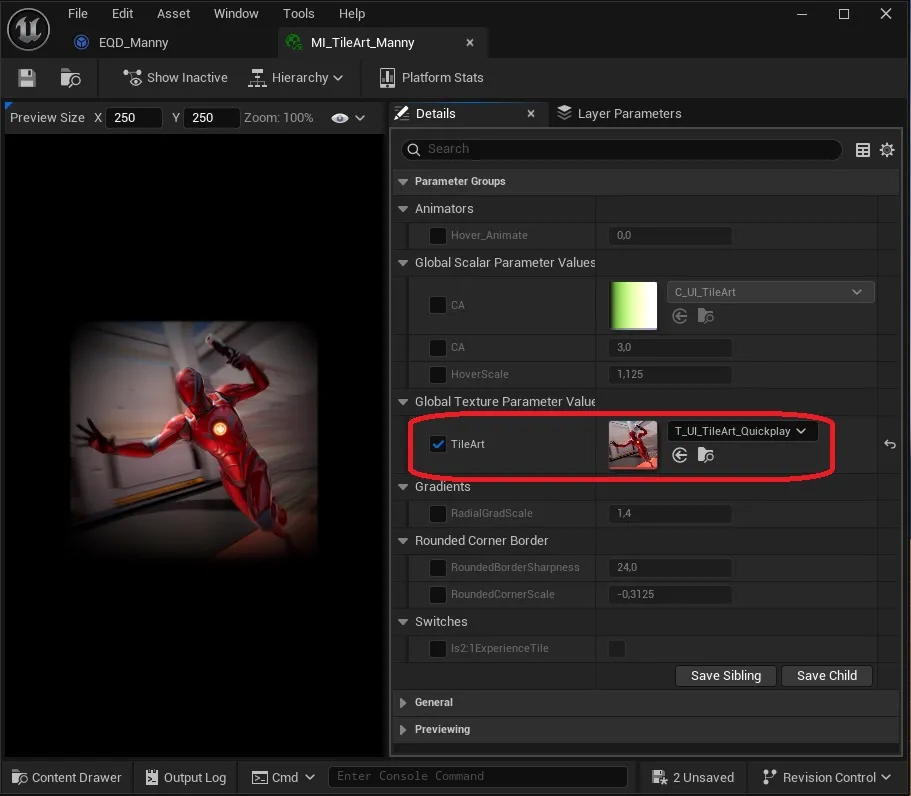Click the Save Sibling button
Image resolution: width=911 pixels, height=796 pixels.
pos(726,676)
